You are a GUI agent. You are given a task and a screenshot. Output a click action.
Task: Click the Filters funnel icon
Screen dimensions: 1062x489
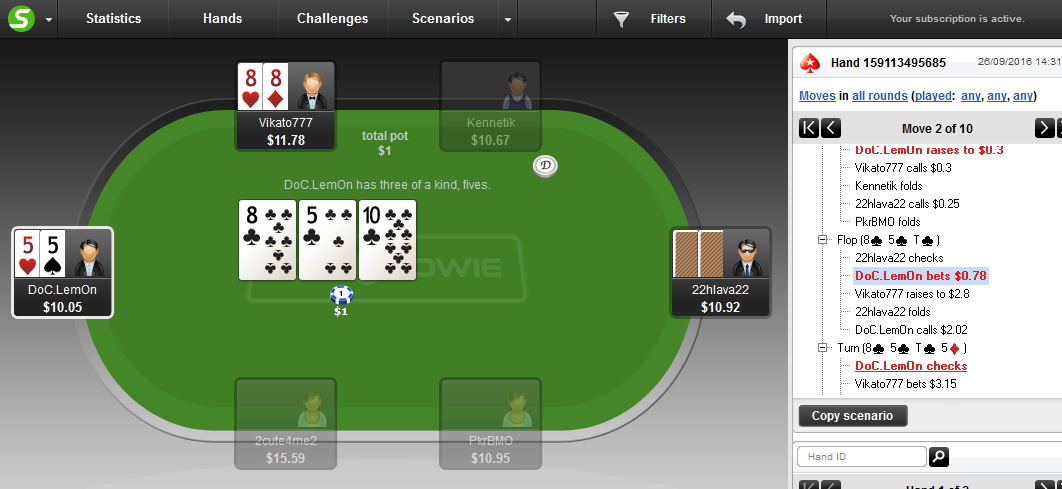point(621,19)
